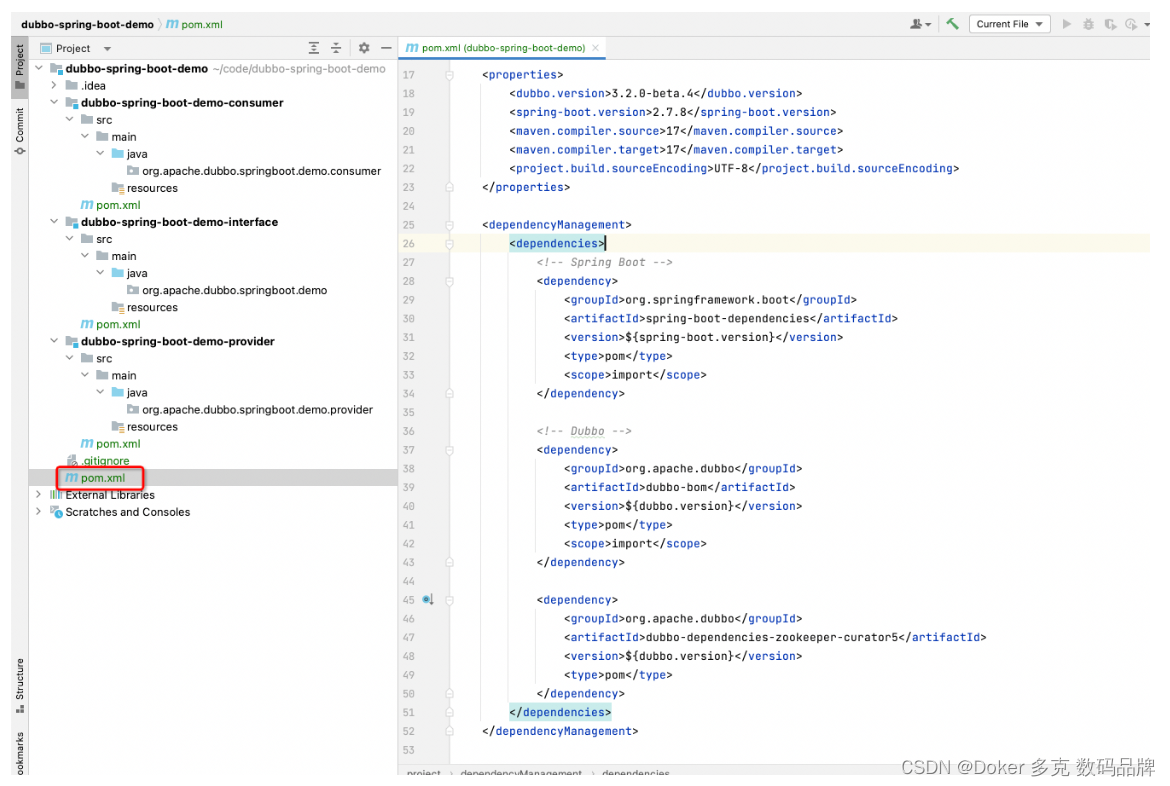
Task: Collapse the dubbo-spring-boot-demo-consumer module
Action: point(54,102)
